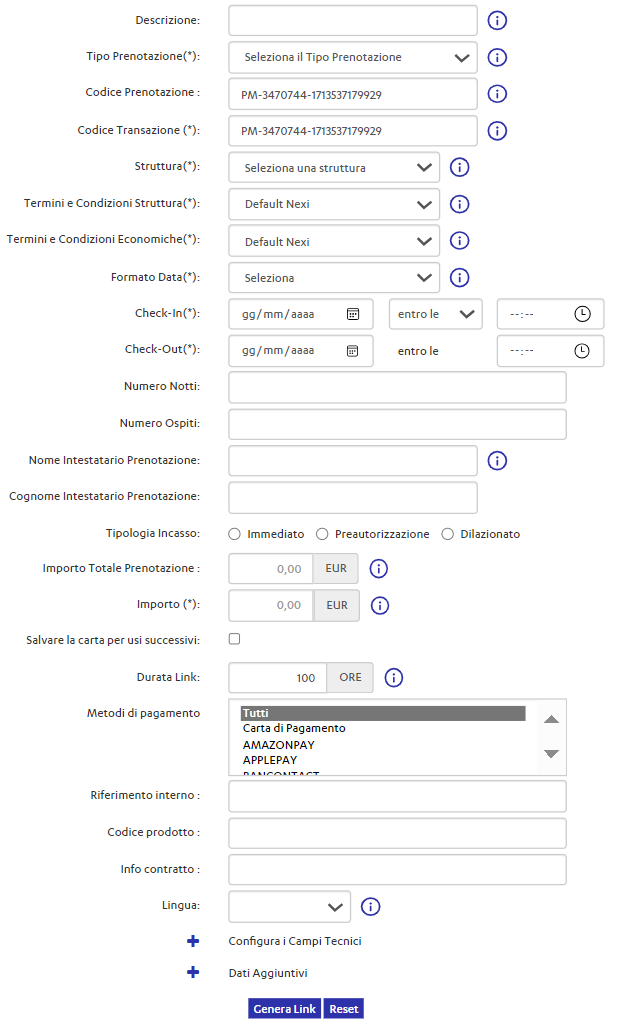
Task: Choose AMAZONPAY payment method
Action: 279,745
